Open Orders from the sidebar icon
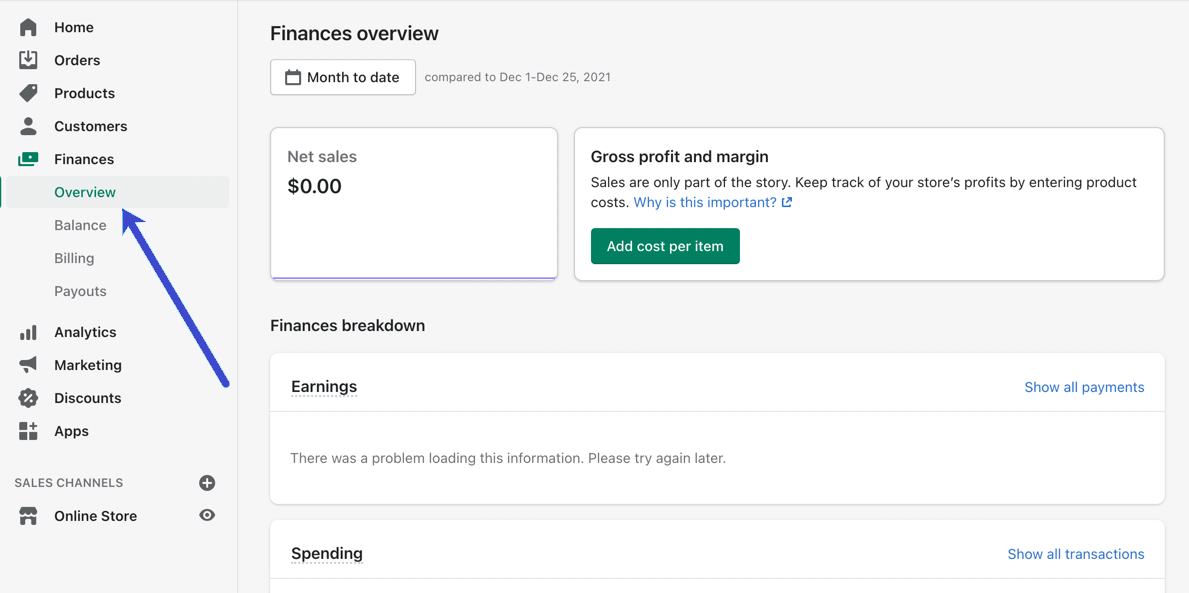The width and height of the screenshot is (1189, 593). pyautogui.click(x=28, y=60)
